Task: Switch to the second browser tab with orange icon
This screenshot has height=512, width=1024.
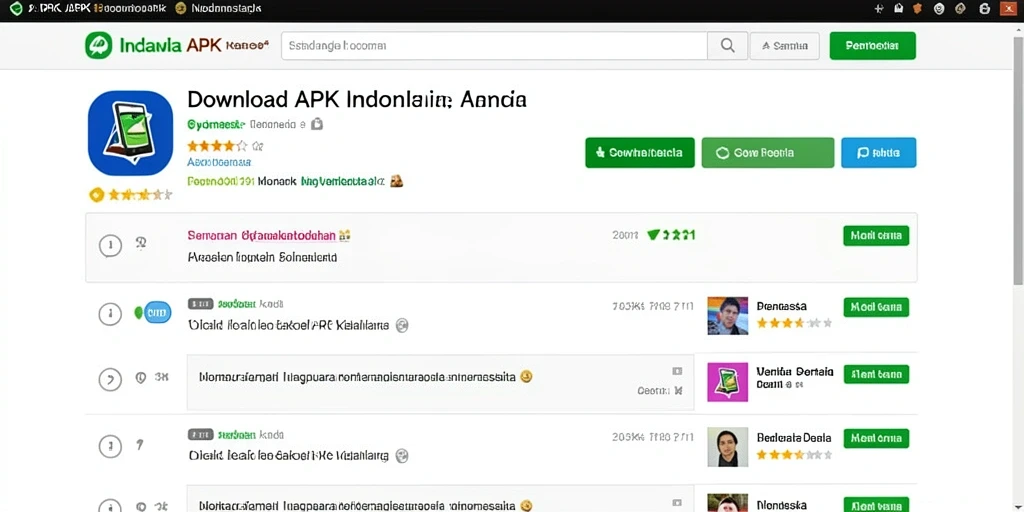Action: 217,9
